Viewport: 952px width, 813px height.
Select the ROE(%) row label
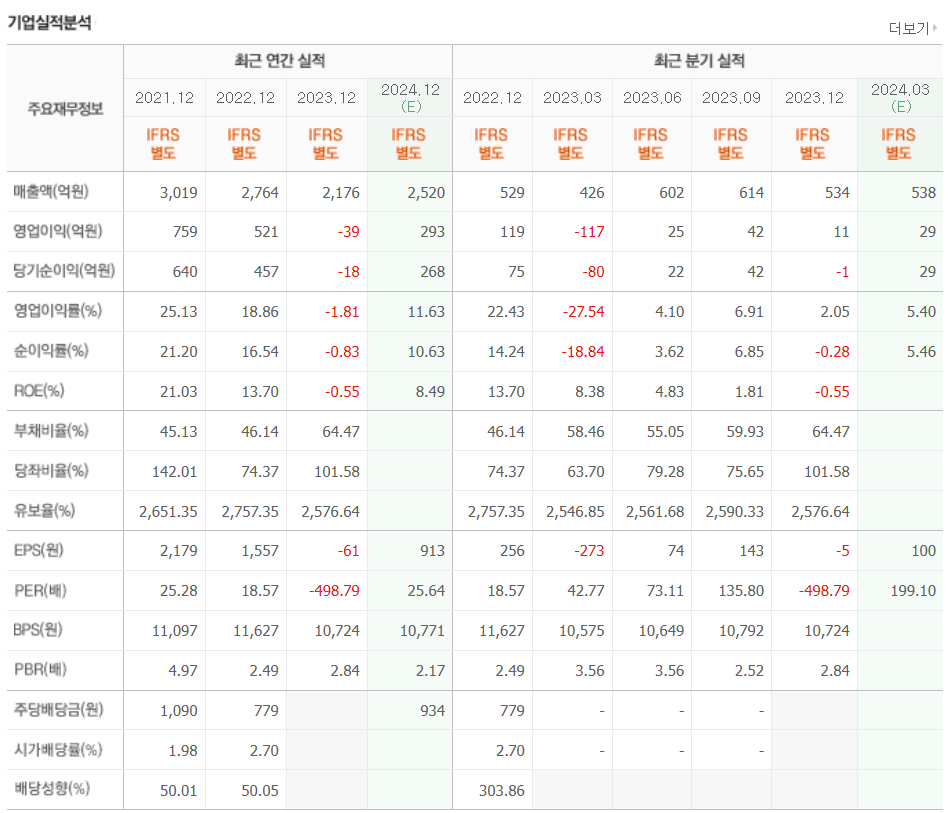[39, 390]
